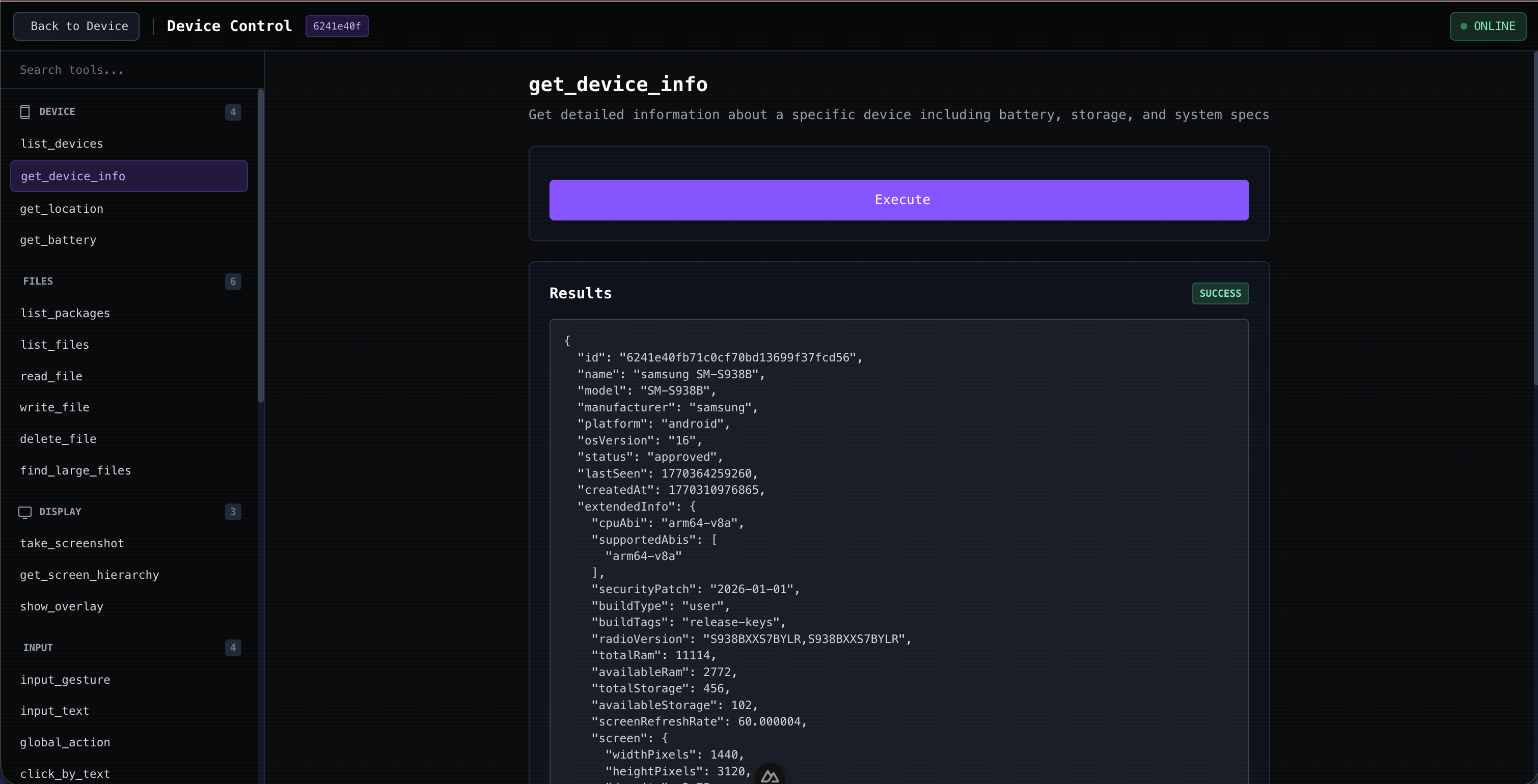
Task: Collapse the DISPLAY category header
Action: click(x=129, y=512)
